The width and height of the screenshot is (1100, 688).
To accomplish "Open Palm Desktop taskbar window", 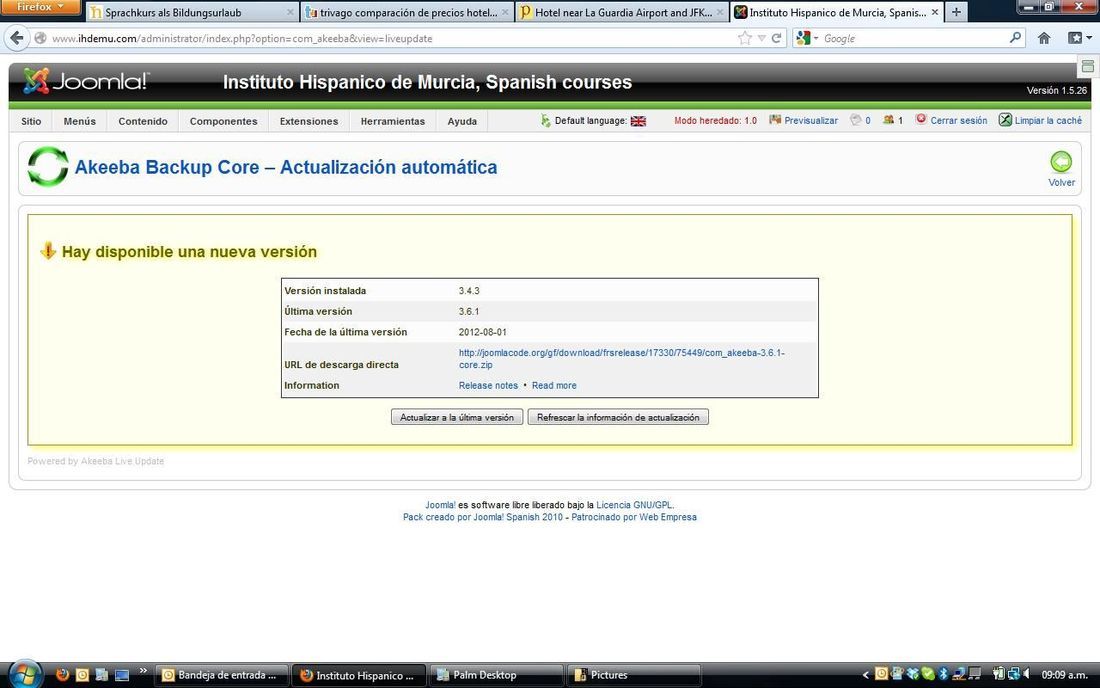I will click(496, 675).
